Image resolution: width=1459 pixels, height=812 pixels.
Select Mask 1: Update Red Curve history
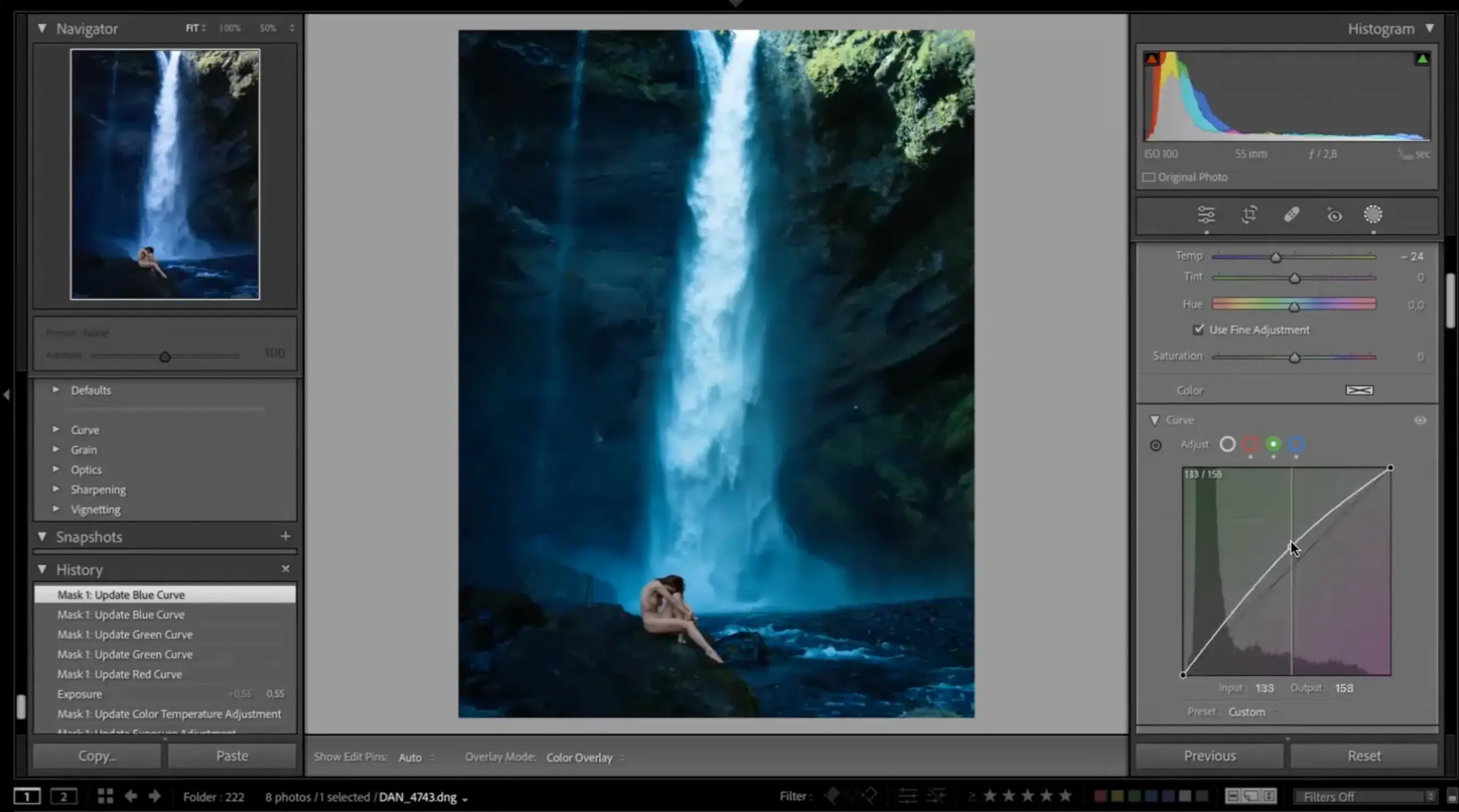pyautogui.click(x=120, y=674)
